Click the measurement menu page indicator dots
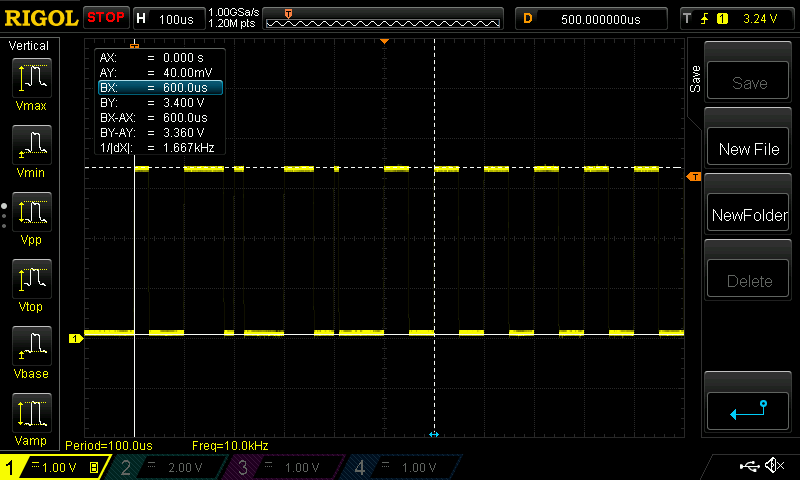Screen dimensions: 800x480 4,216
